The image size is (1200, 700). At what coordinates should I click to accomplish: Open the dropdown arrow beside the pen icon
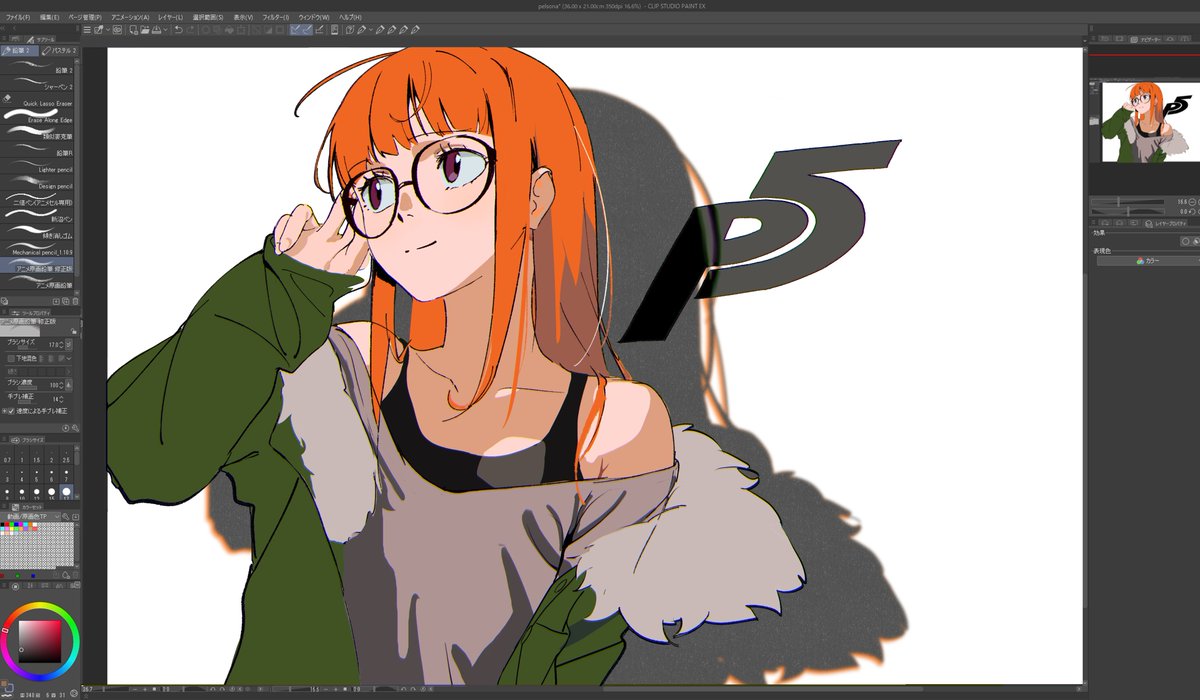[371, 30]
